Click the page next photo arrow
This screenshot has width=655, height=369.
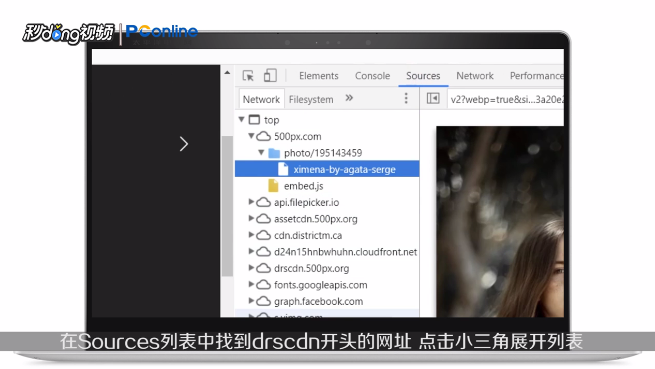[x=183, y=144]
